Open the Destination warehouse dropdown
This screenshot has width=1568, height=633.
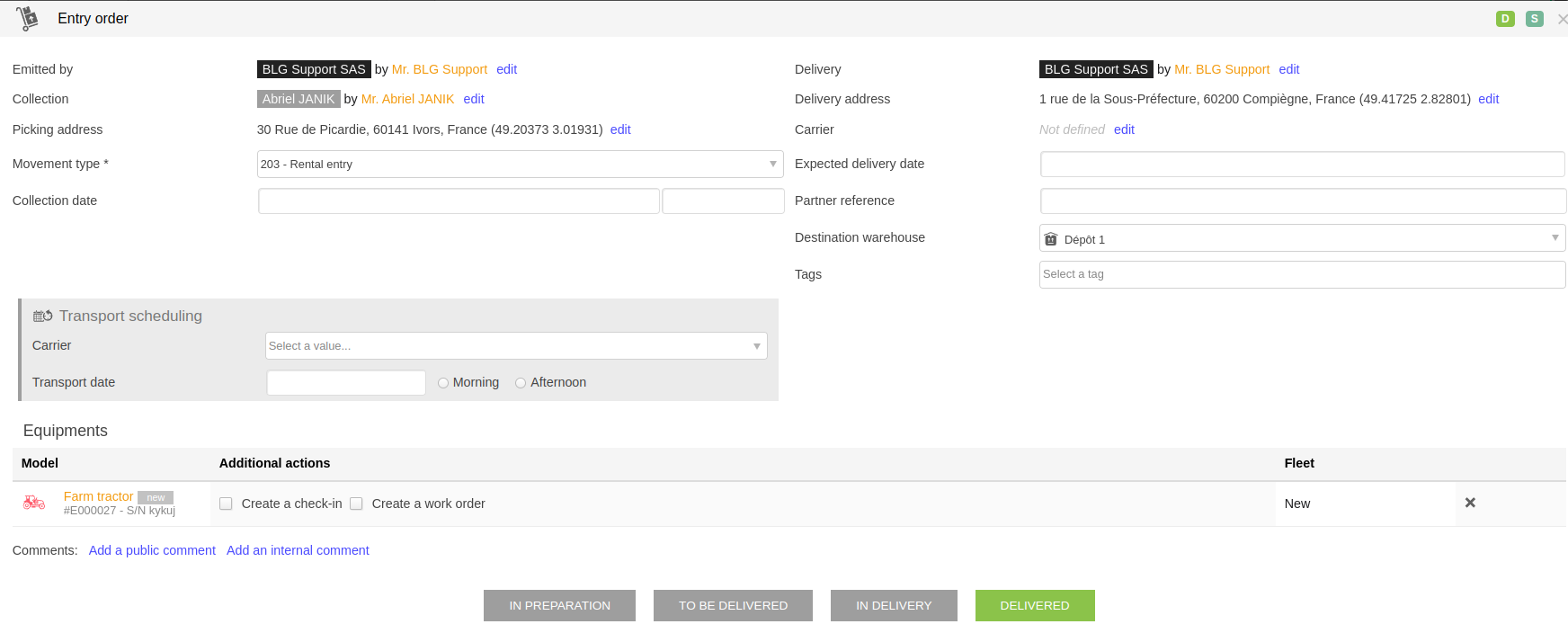pyautogui.click(x=1302, y=238)
